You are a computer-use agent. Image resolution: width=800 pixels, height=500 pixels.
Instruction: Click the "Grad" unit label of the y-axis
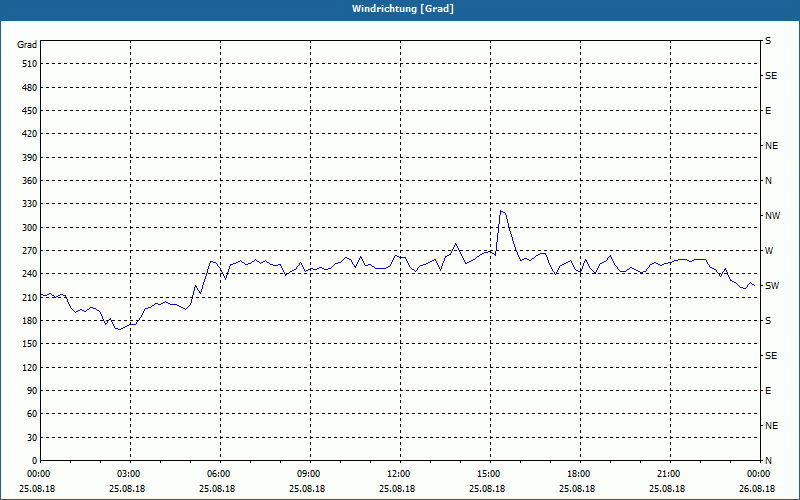[27, 45]
